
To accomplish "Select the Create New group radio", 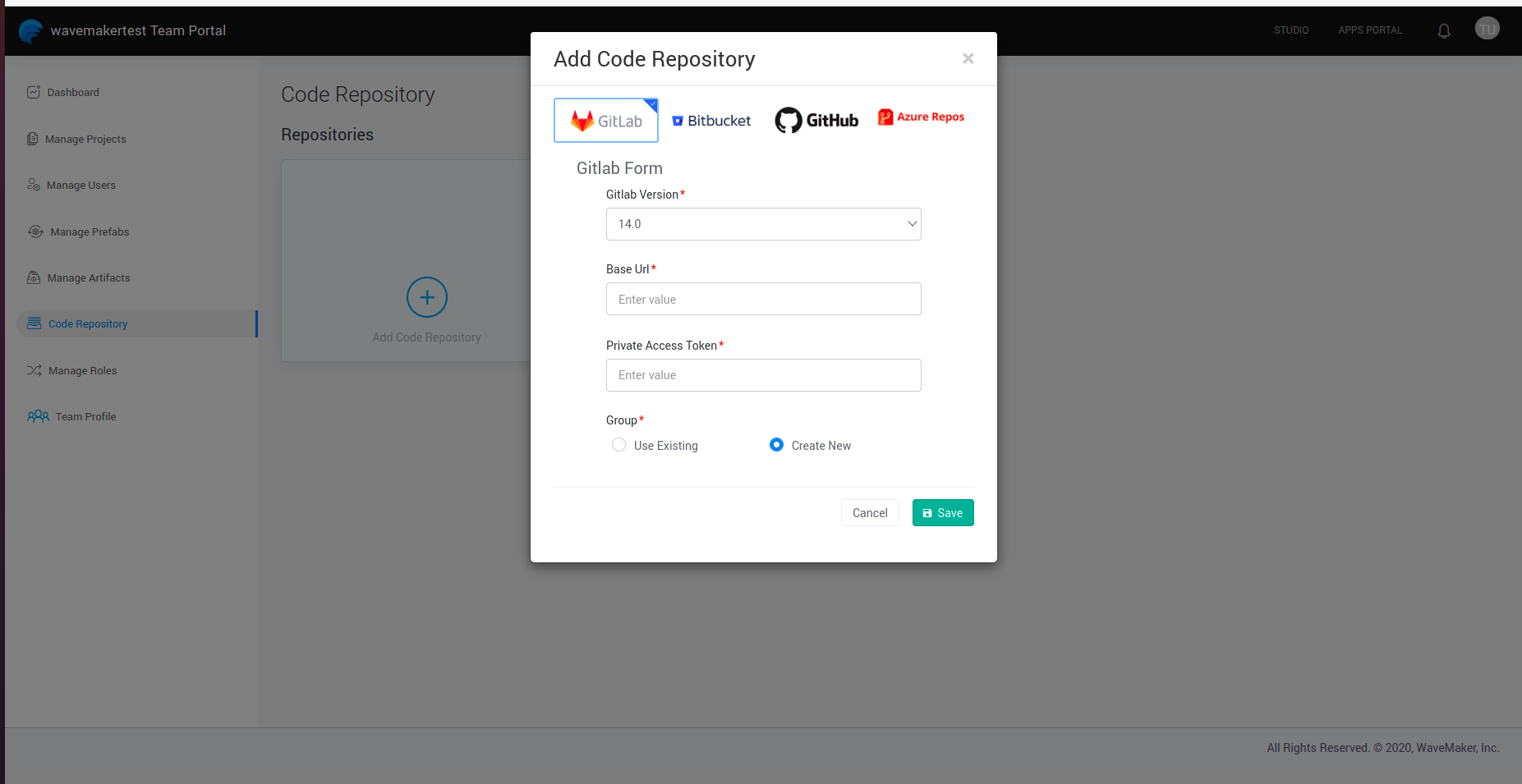I will [x=776, y=445].
